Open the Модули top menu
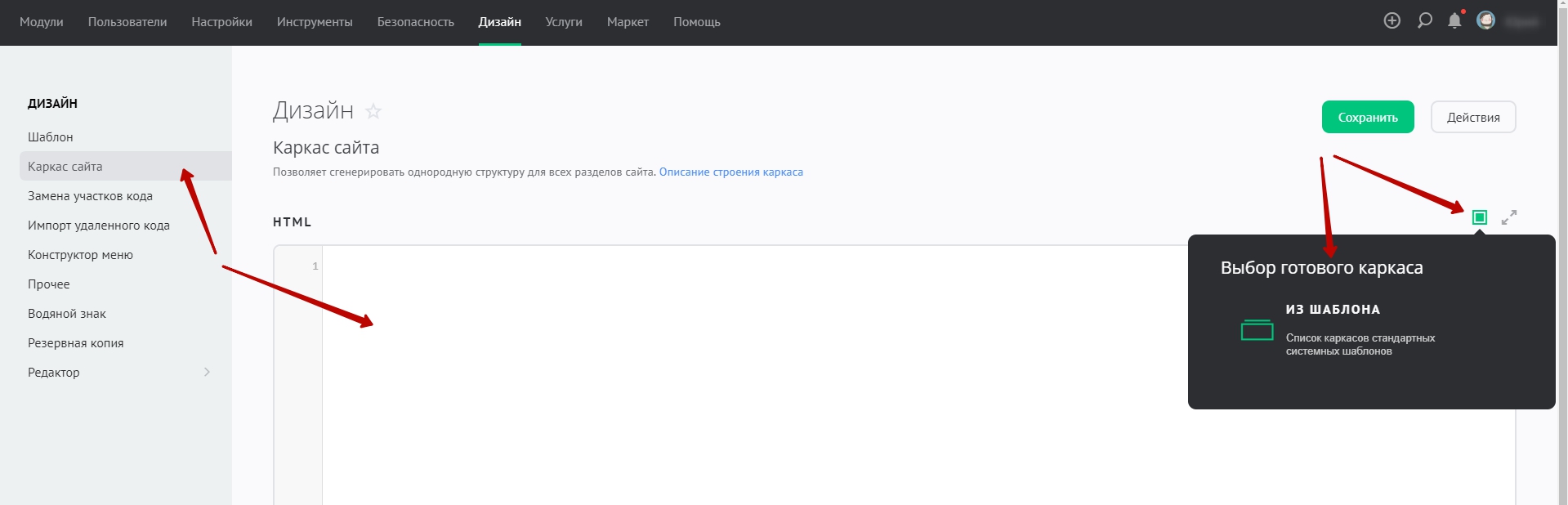The image size is (1568, 505). pyautogui.click(x=42, y=22)
